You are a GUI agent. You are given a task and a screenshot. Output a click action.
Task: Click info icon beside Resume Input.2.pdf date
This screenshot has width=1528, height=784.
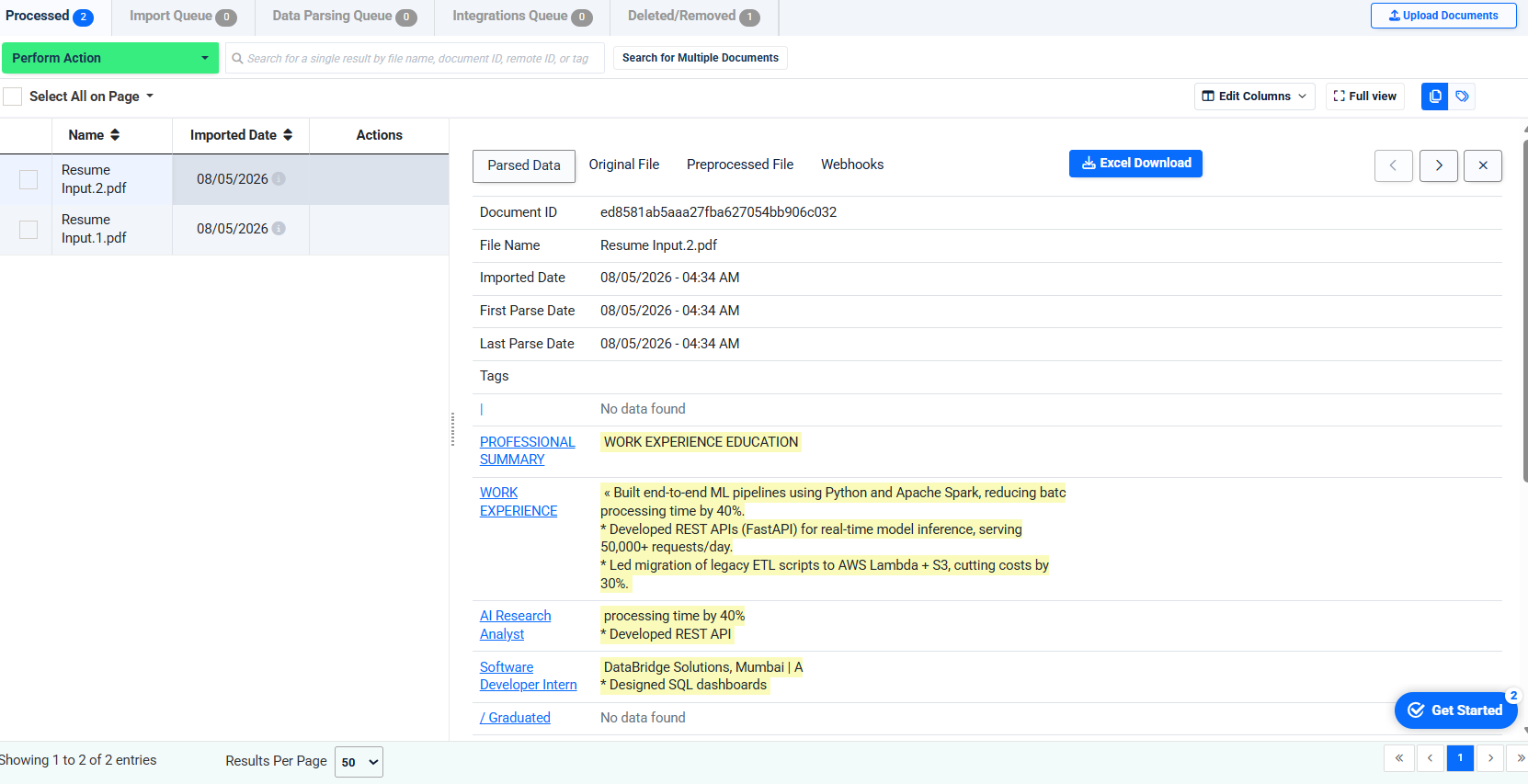[279, 179]
